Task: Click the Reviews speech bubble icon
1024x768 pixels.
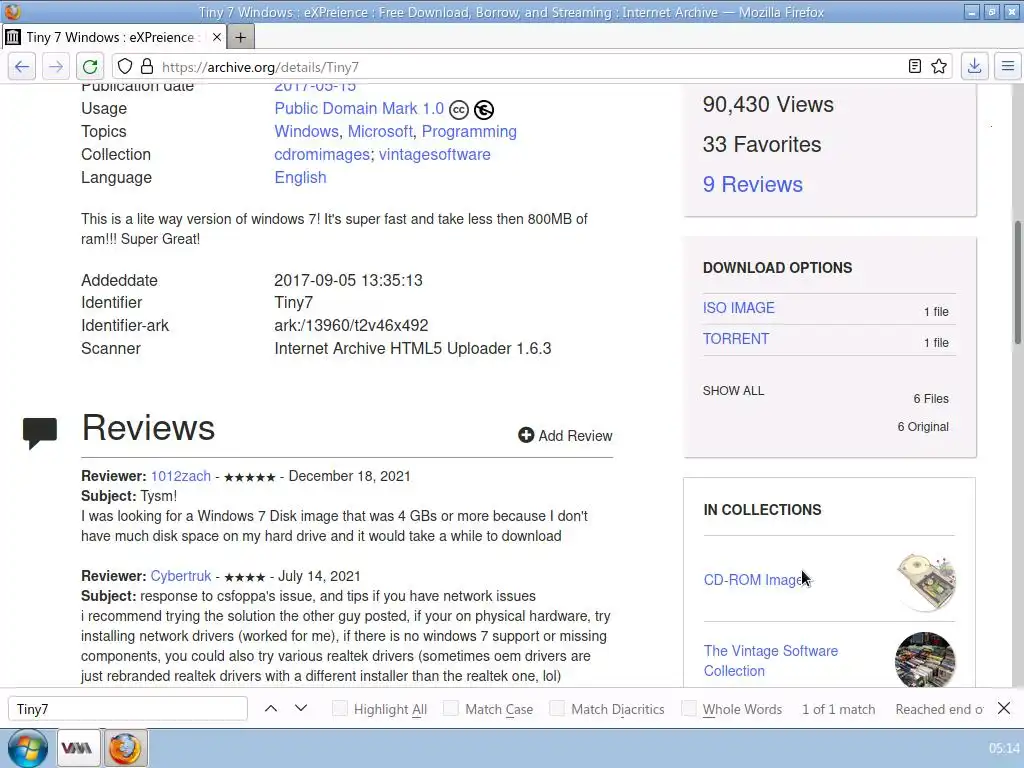Action: 40,432
